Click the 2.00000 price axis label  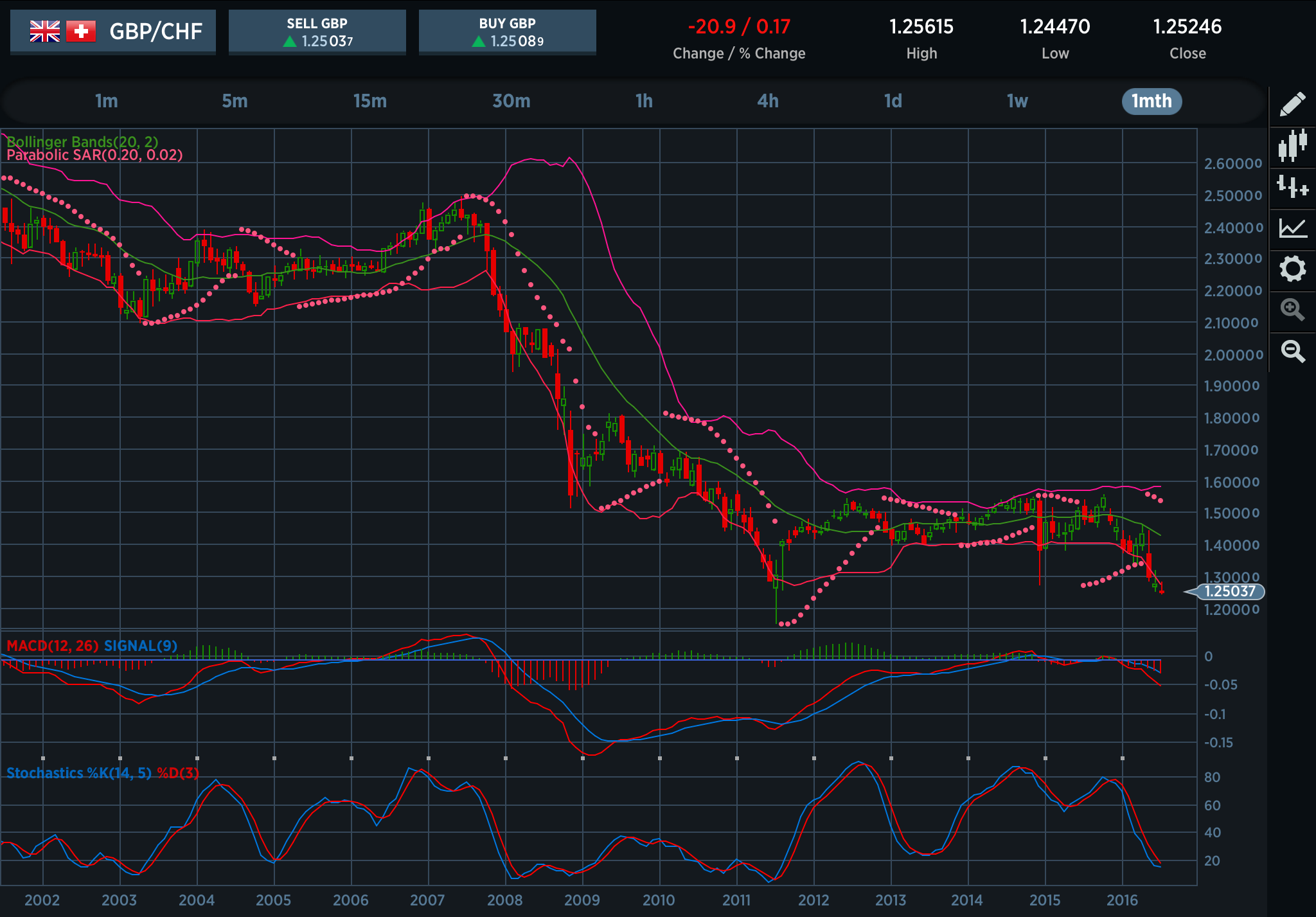tap(1233, 355)
